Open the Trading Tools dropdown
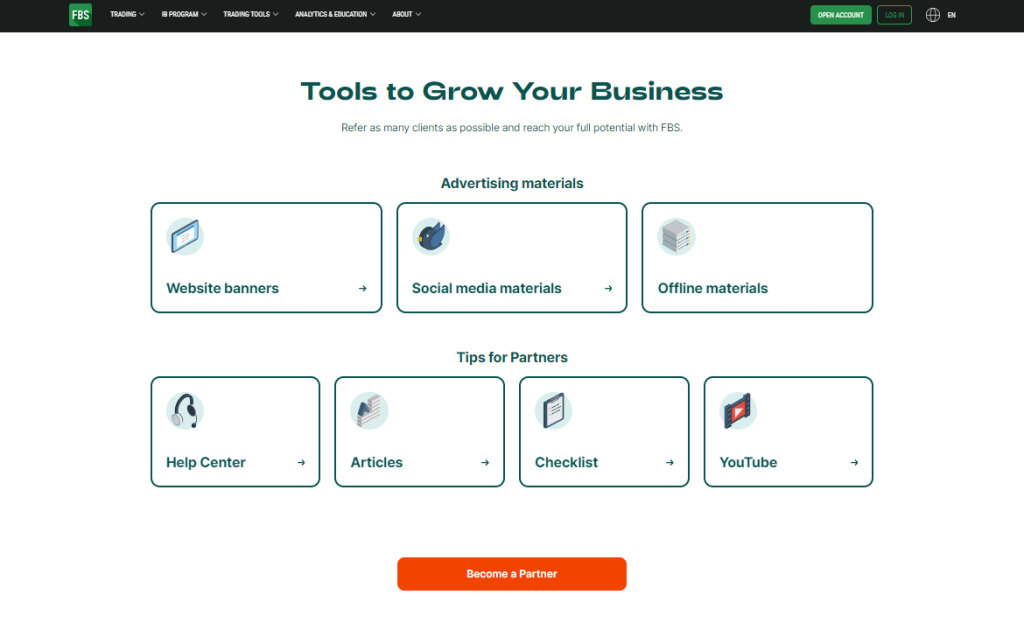 251,15
